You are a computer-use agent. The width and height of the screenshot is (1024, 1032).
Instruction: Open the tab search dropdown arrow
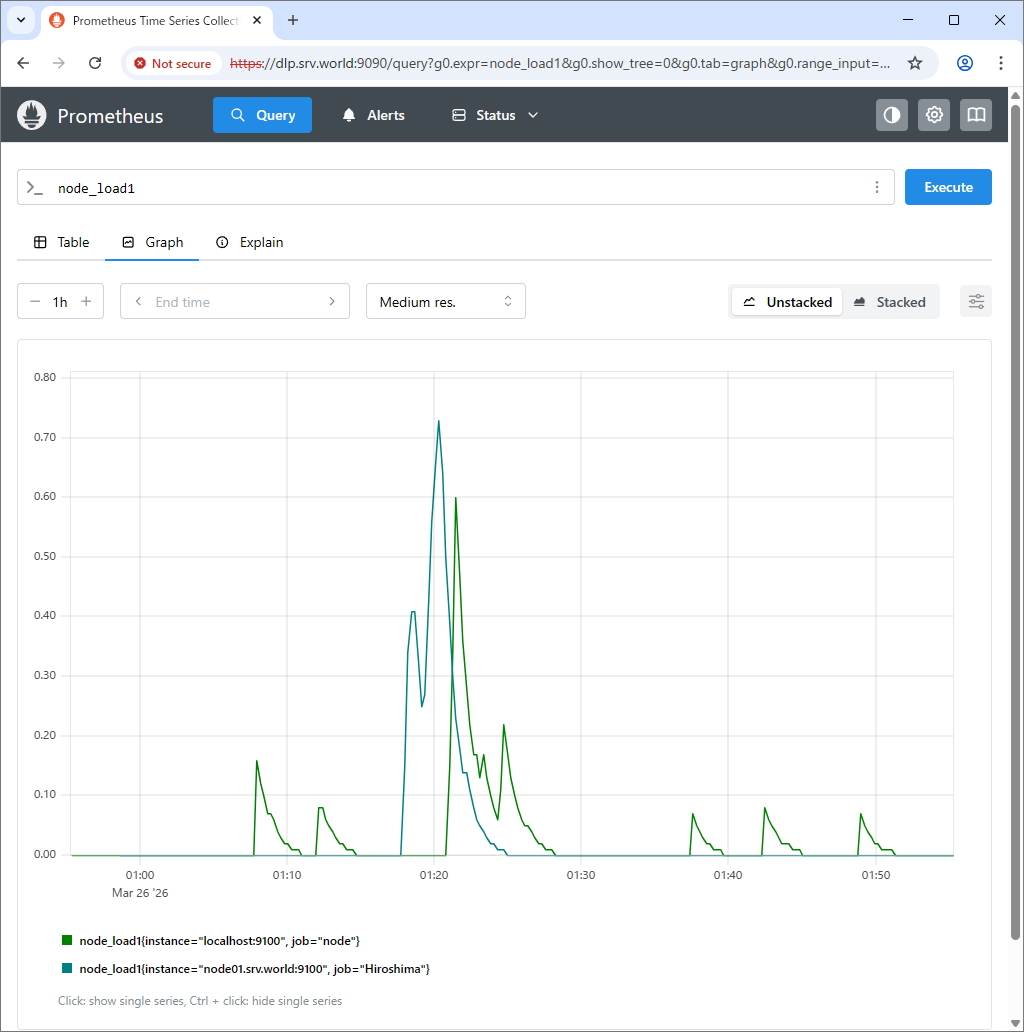21,20
